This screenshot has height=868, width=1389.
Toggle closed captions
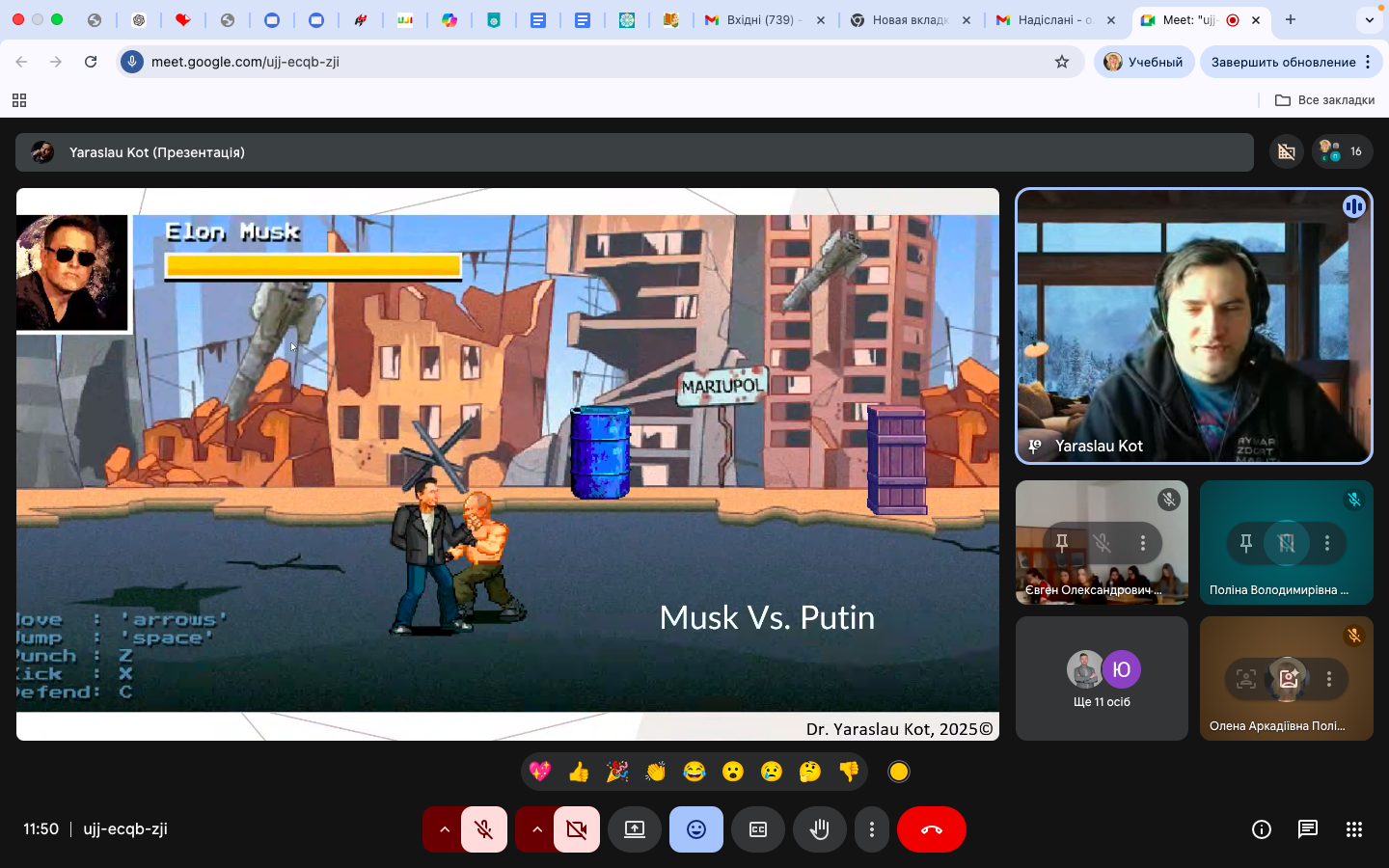(758, 829)
